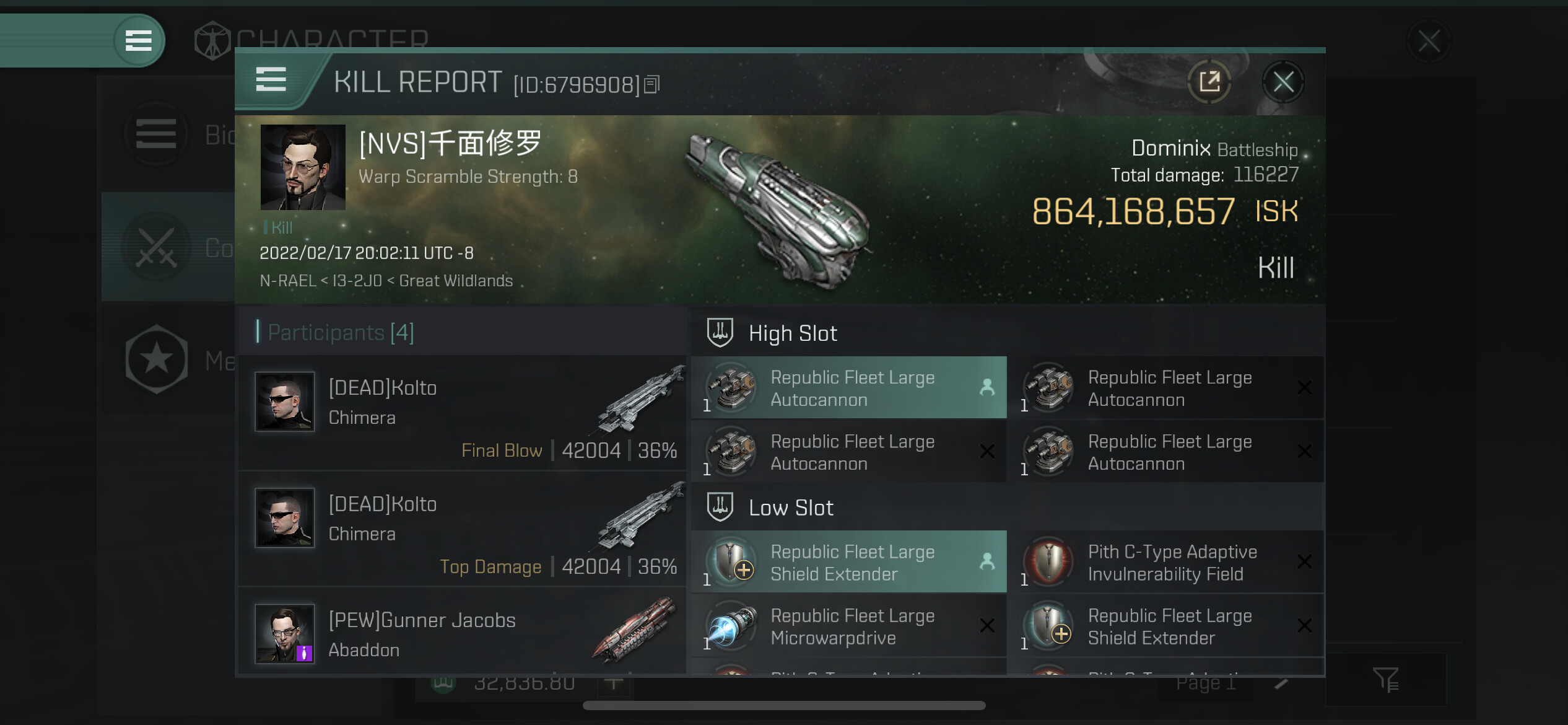Open the star medals sidebar icon

[x=156, y=359]
